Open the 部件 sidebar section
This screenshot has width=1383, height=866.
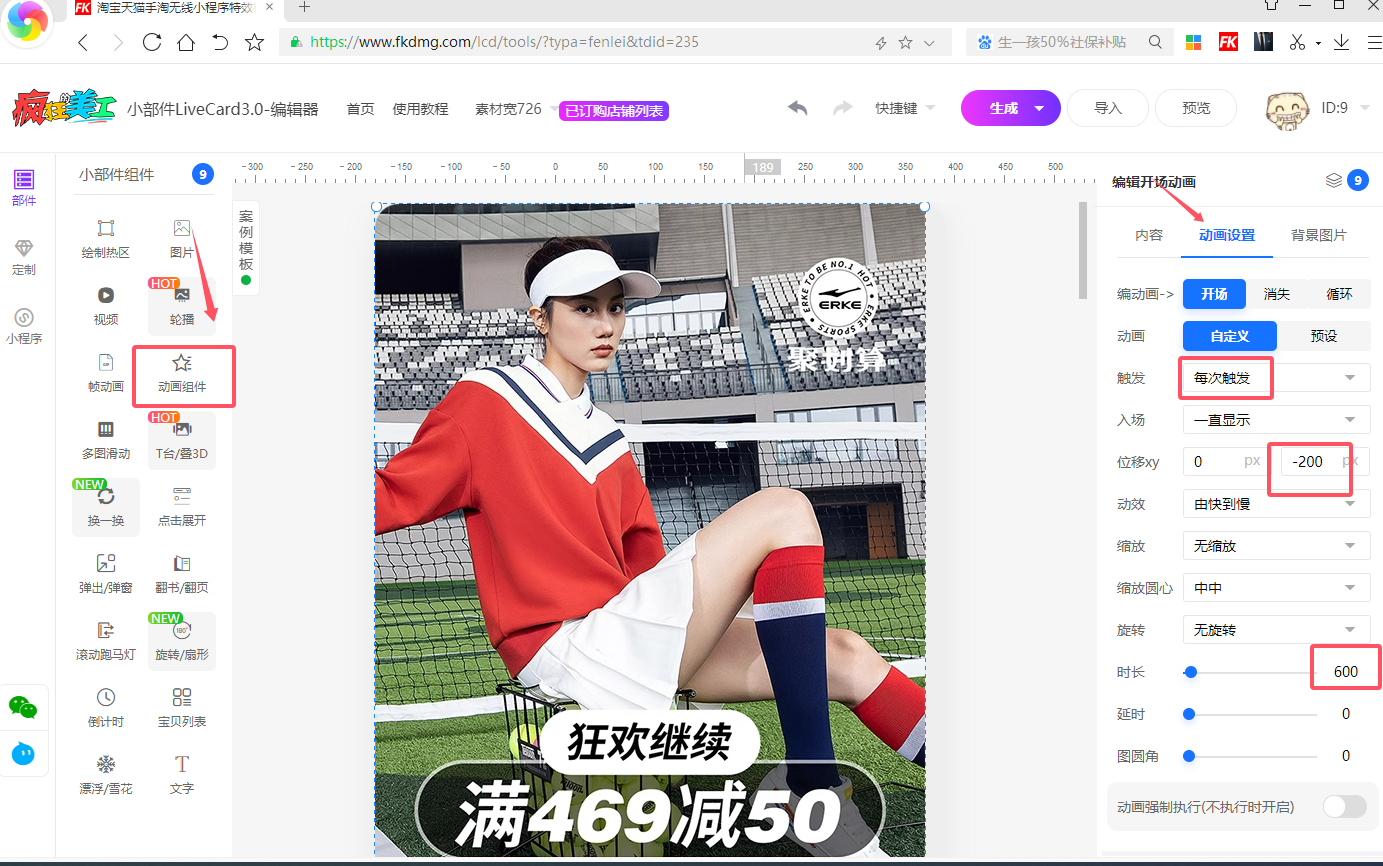(24, 187)
